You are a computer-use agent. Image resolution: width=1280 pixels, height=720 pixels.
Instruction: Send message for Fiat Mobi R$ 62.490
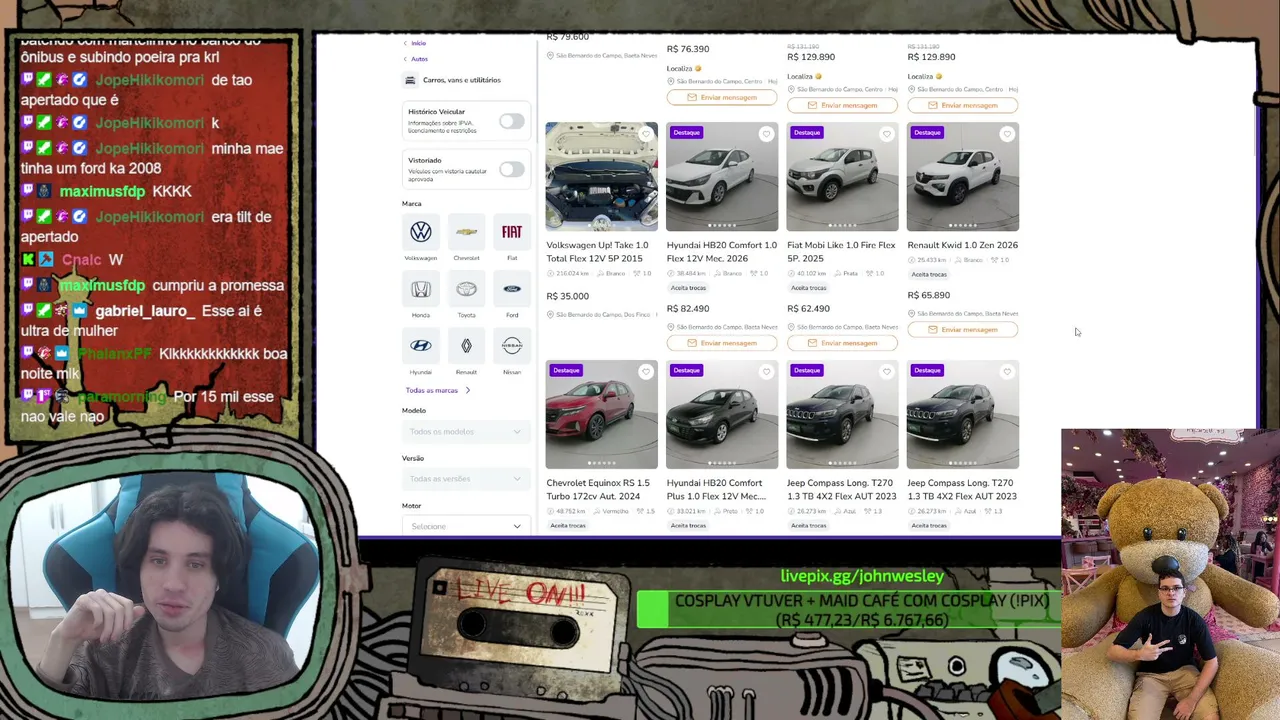point(842,343)
